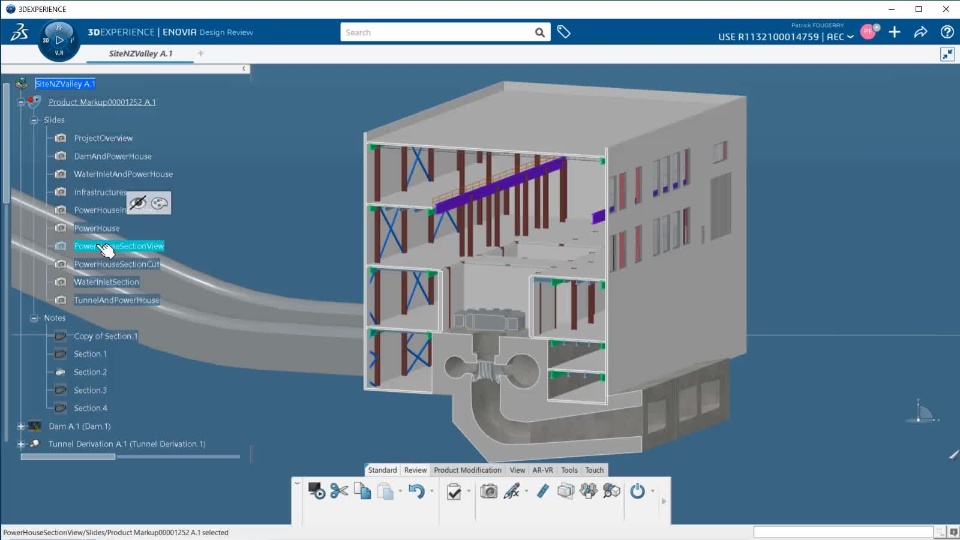Select the SiteNZValley A.1 document tab

tap(141, 54)
